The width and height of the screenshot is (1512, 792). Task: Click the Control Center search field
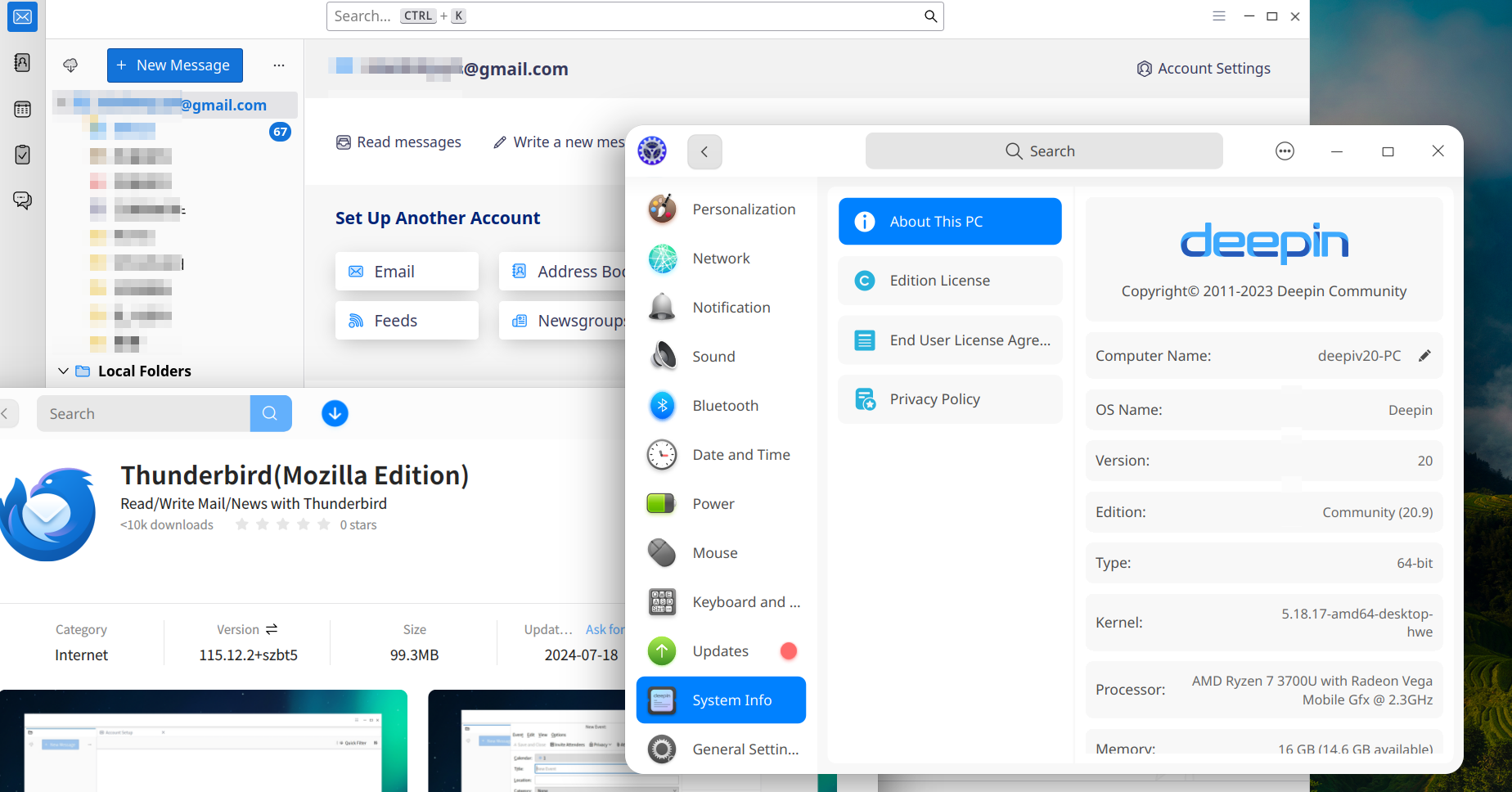point(1044,151)
